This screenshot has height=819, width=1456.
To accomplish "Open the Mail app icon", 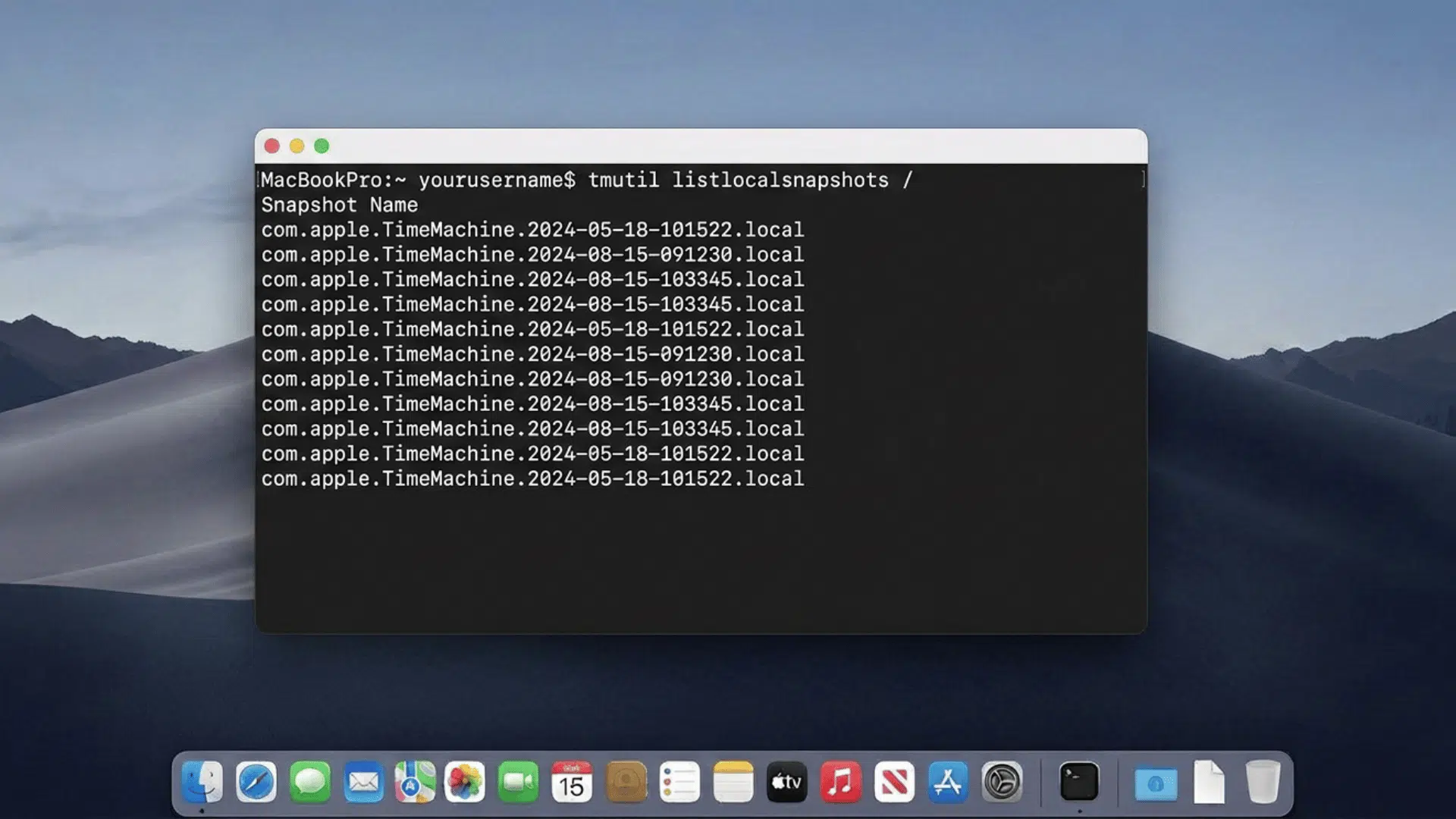I will (364, 782).
